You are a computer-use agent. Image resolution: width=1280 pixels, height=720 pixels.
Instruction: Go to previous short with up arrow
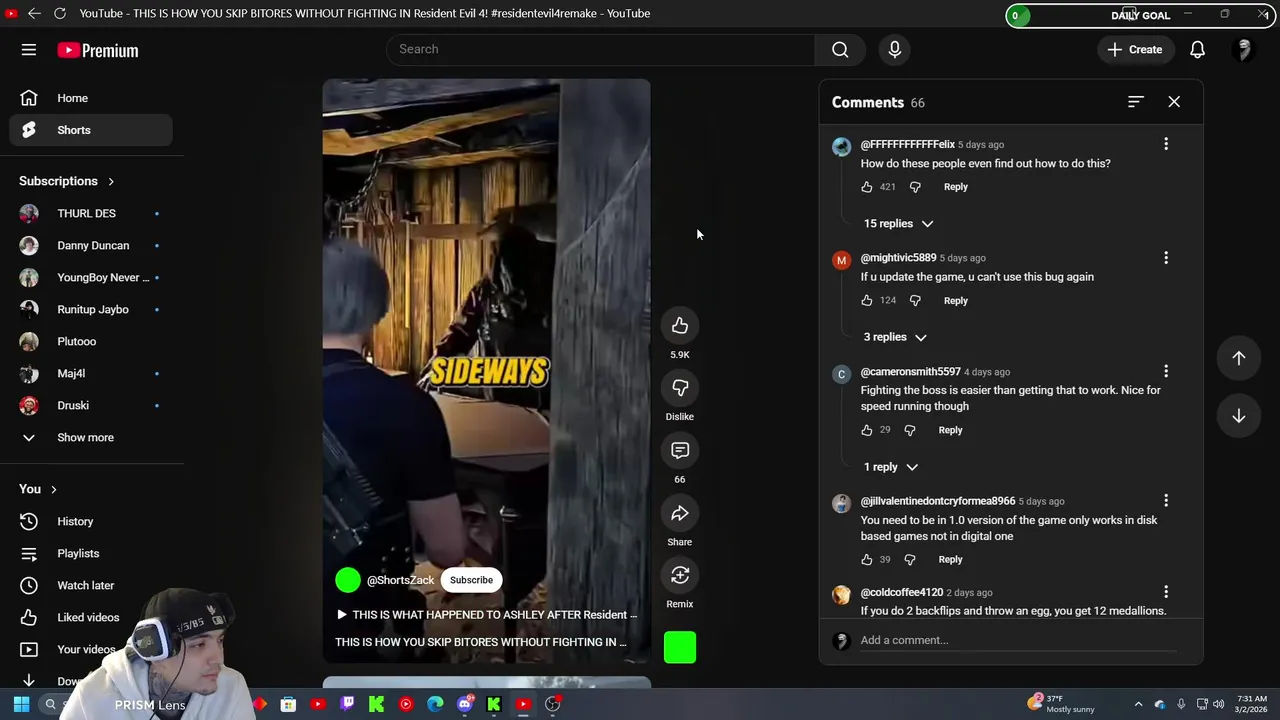click(x=1238, y=358)
